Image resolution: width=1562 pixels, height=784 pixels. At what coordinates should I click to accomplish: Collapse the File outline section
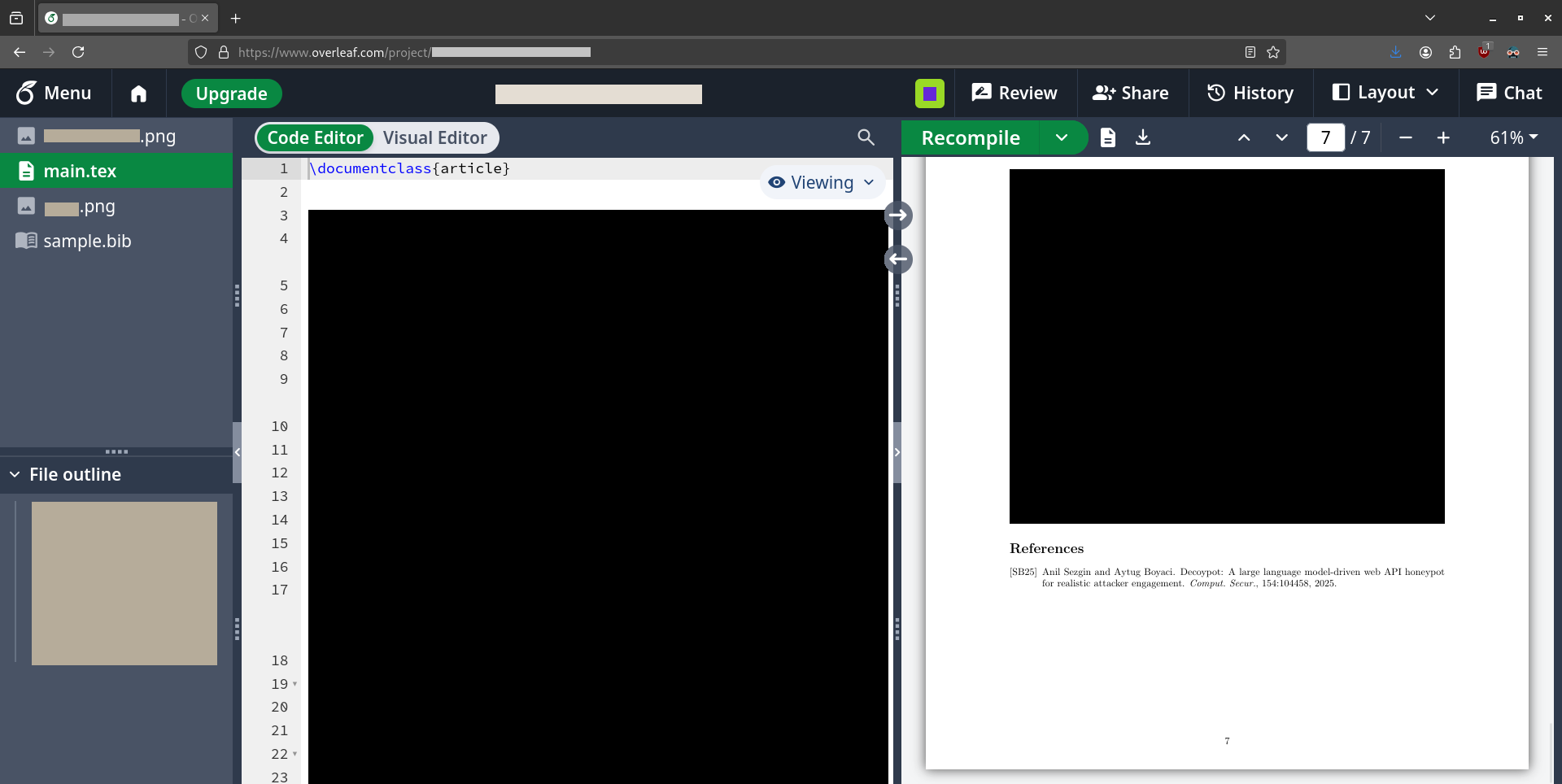[x=15, y=474]
